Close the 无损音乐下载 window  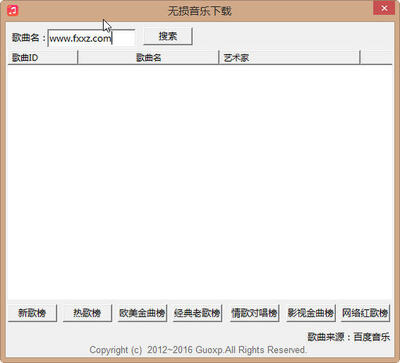click(384, 8)
